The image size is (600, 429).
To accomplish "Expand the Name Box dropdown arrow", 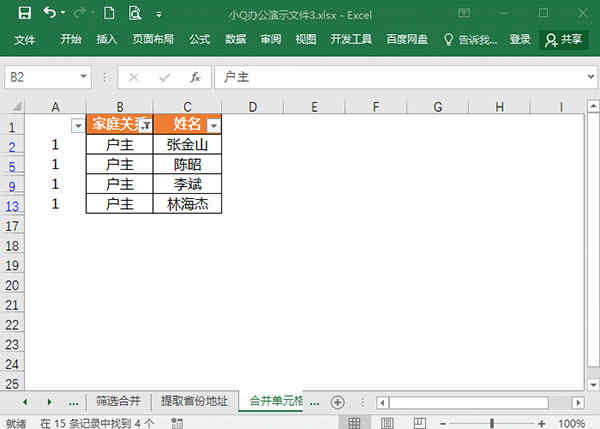I will (x=83, y=77).
